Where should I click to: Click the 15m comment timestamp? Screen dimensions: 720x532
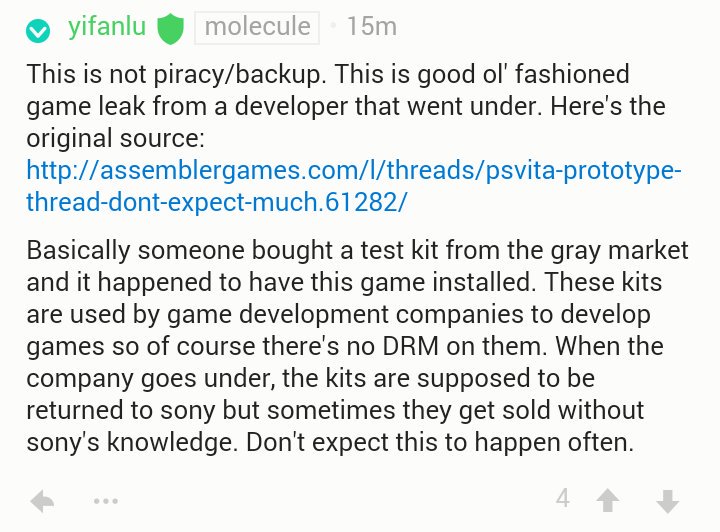point(371,28)
